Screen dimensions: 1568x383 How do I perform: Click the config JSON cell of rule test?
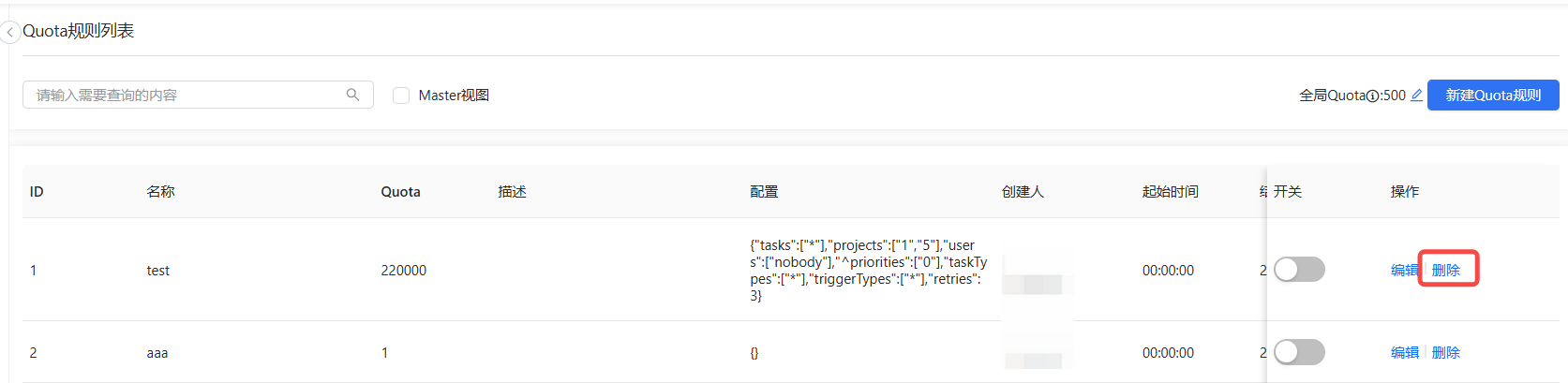(x=868, y=271)
